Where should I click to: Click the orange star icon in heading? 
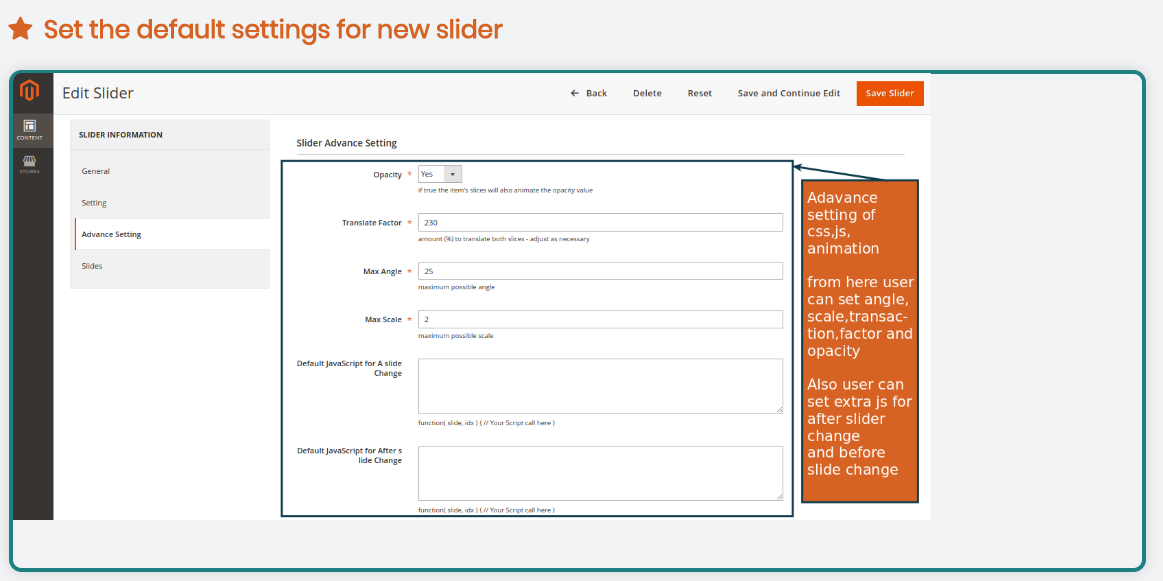(x=20, y=29)
